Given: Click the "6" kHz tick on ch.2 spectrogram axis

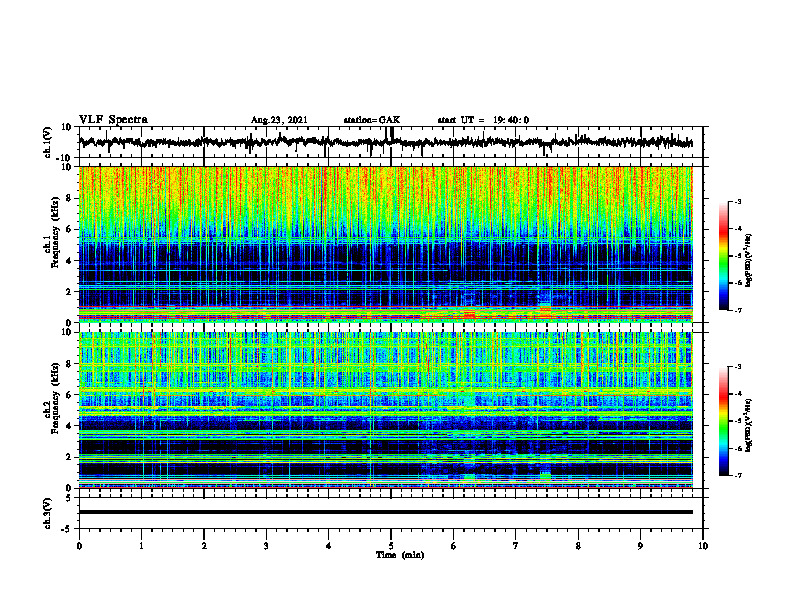Looking at the screenshot, I should tap(70, 395).
